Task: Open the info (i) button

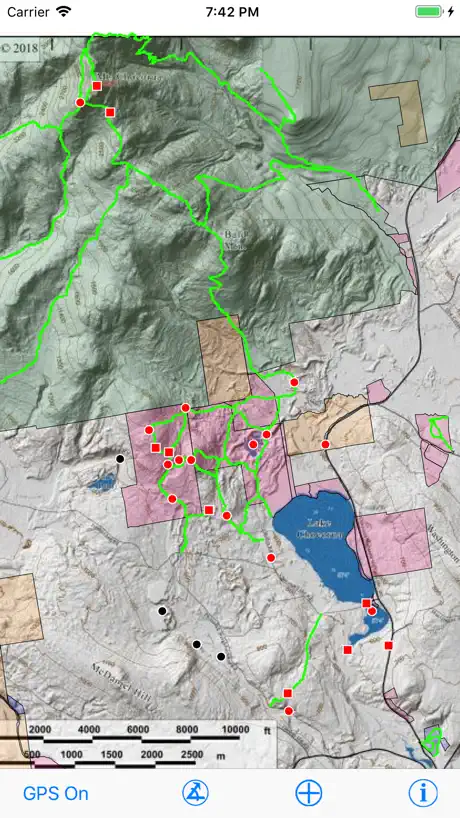Action: click(x=422, y=793)
